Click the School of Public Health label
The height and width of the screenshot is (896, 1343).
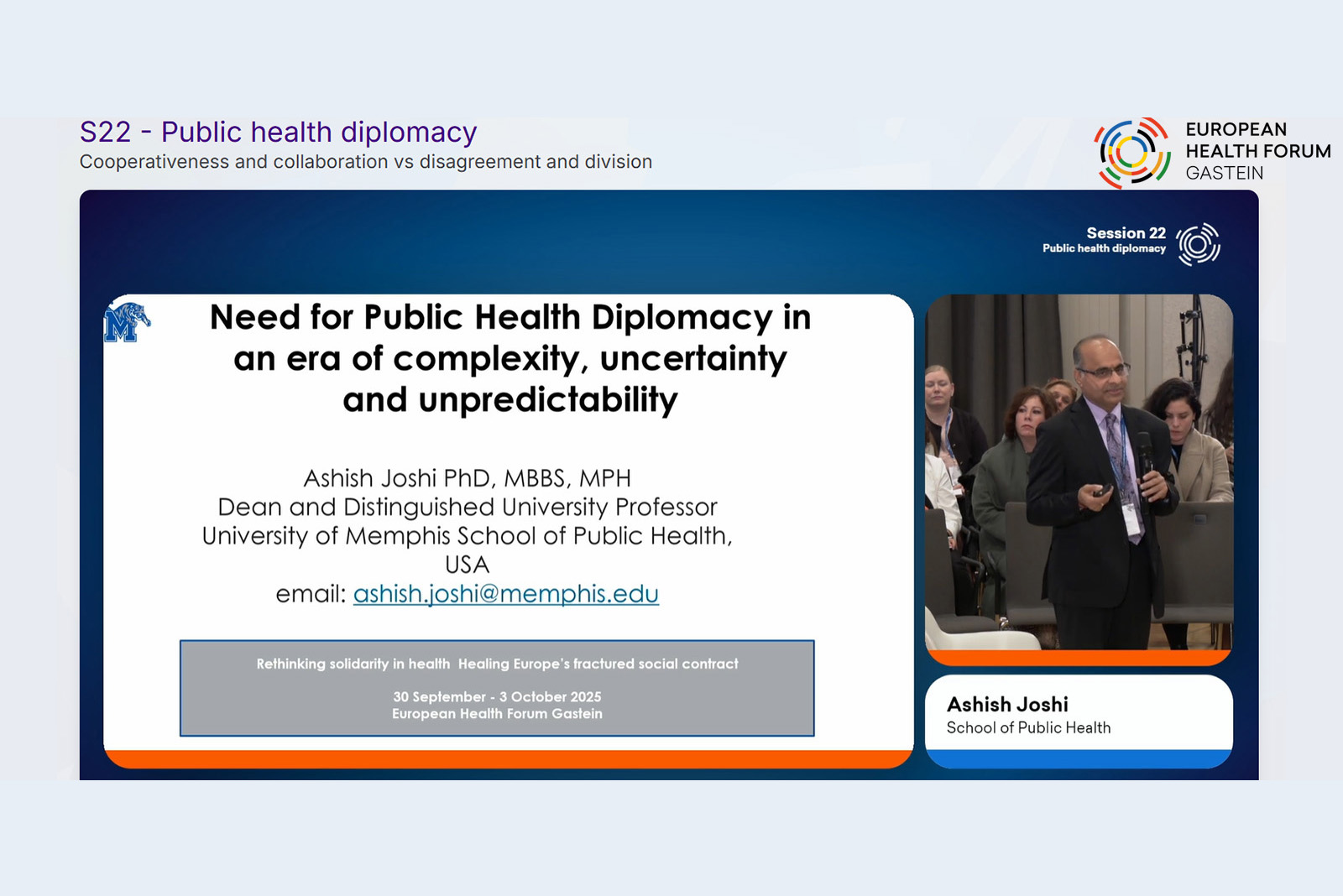(1027, 727)
